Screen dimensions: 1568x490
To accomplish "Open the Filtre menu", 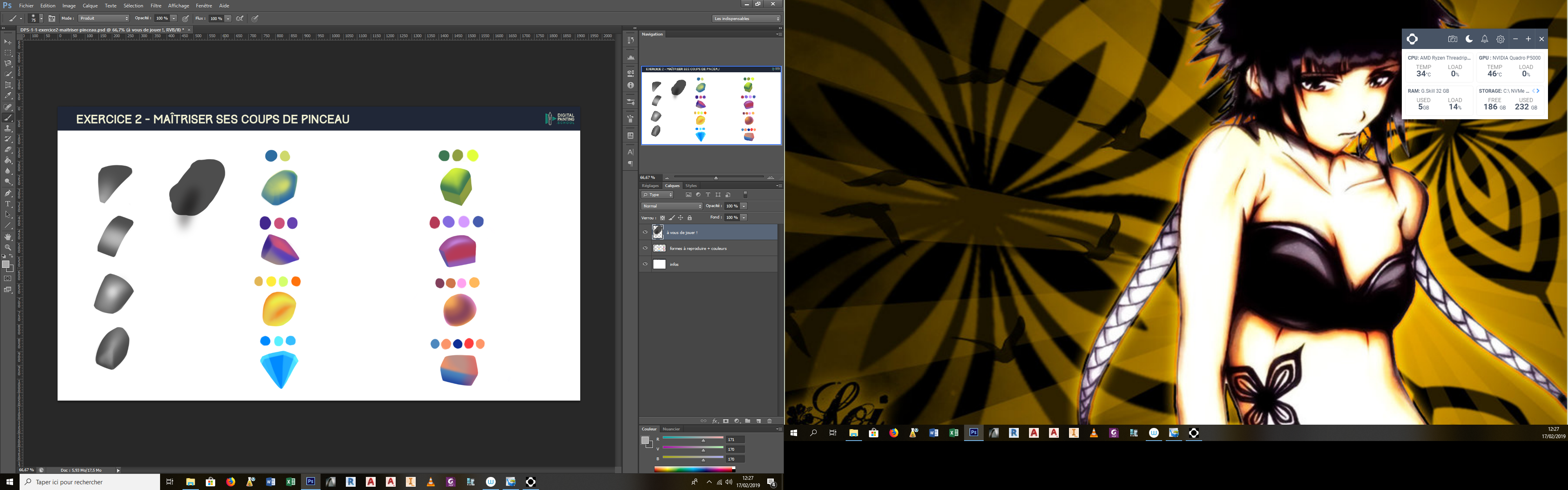I will click(156, 5).
